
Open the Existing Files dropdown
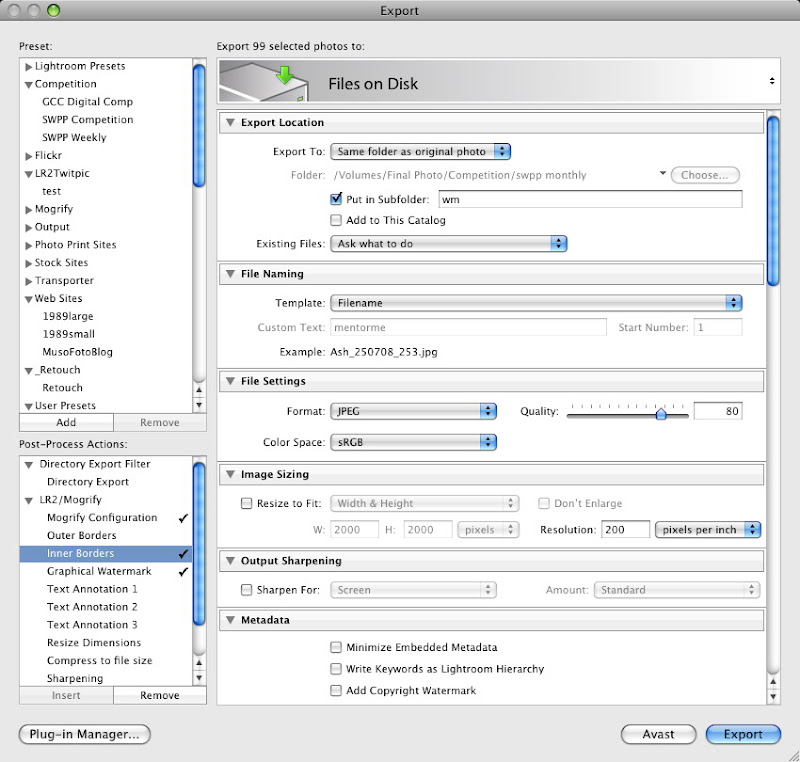(448, 244)
